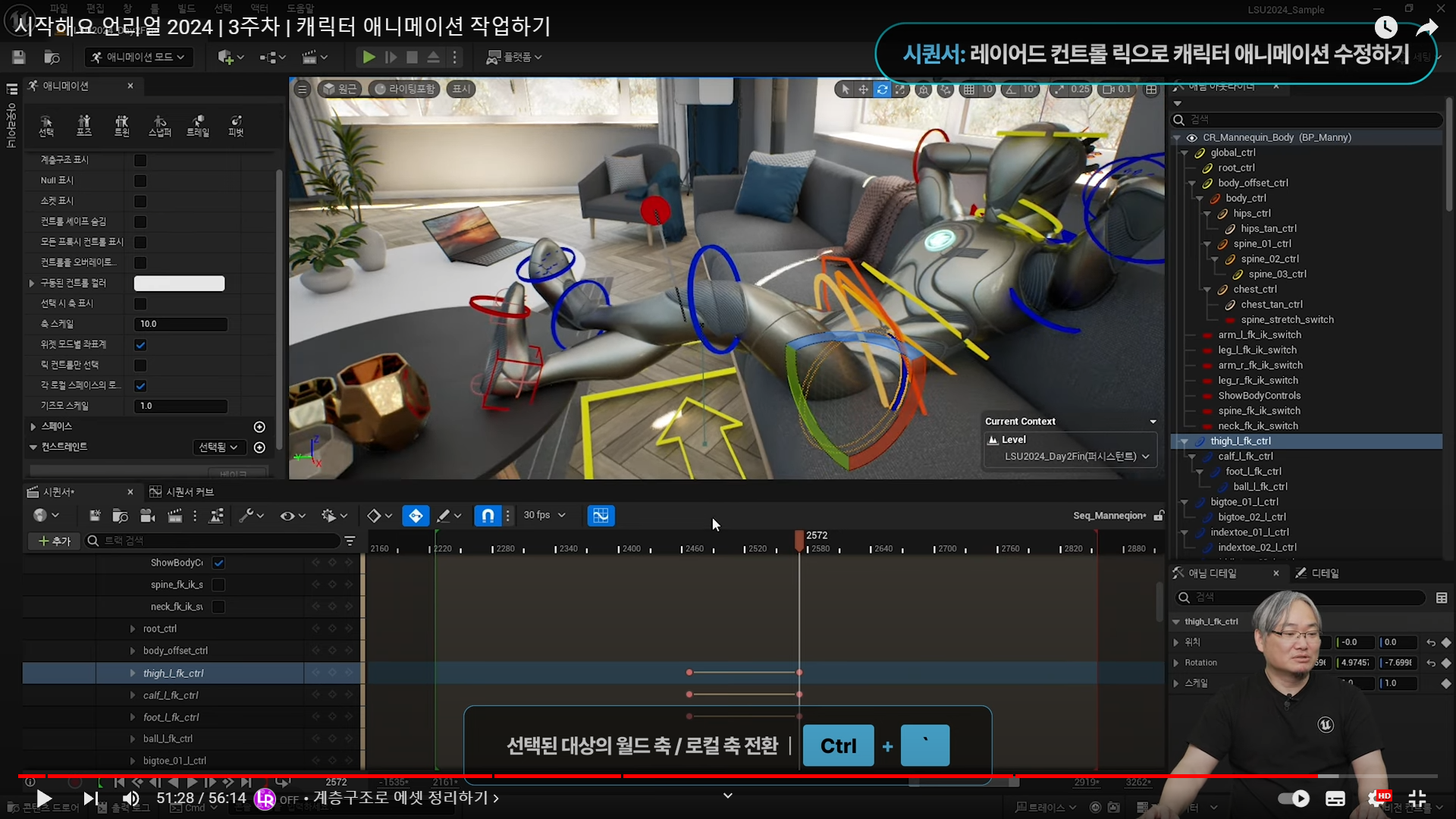This screenshot has width=1456, height=819.
Task: Toggle CR_Mannequin_Body visibility eye
Action: 1192,137
